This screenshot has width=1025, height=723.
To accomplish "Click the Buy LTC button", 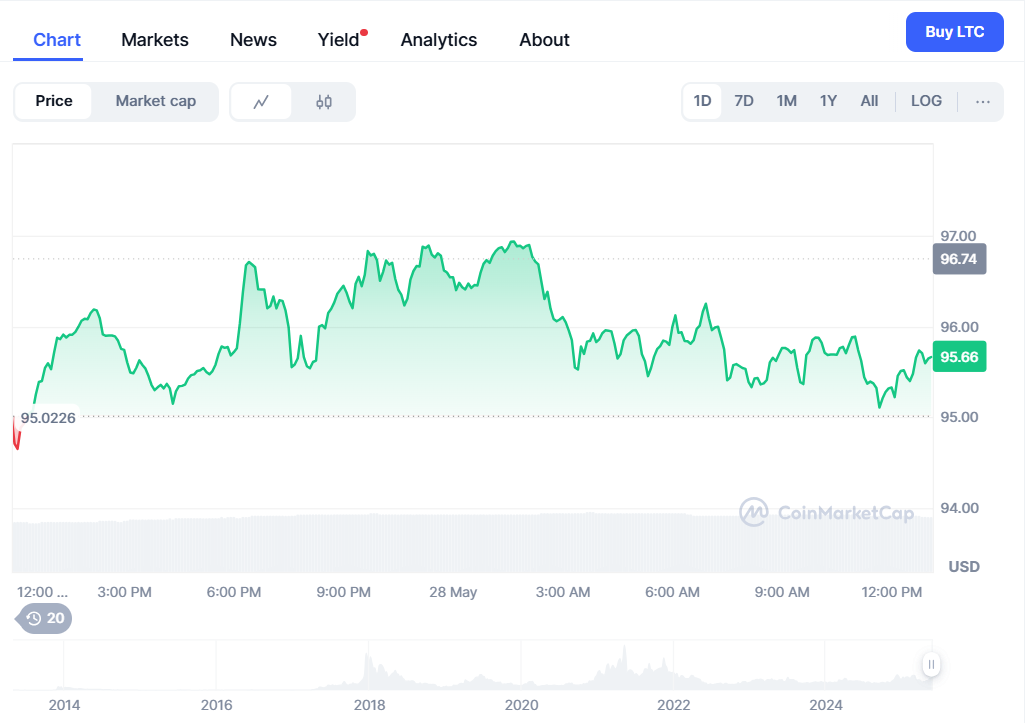I will [954, 32].
